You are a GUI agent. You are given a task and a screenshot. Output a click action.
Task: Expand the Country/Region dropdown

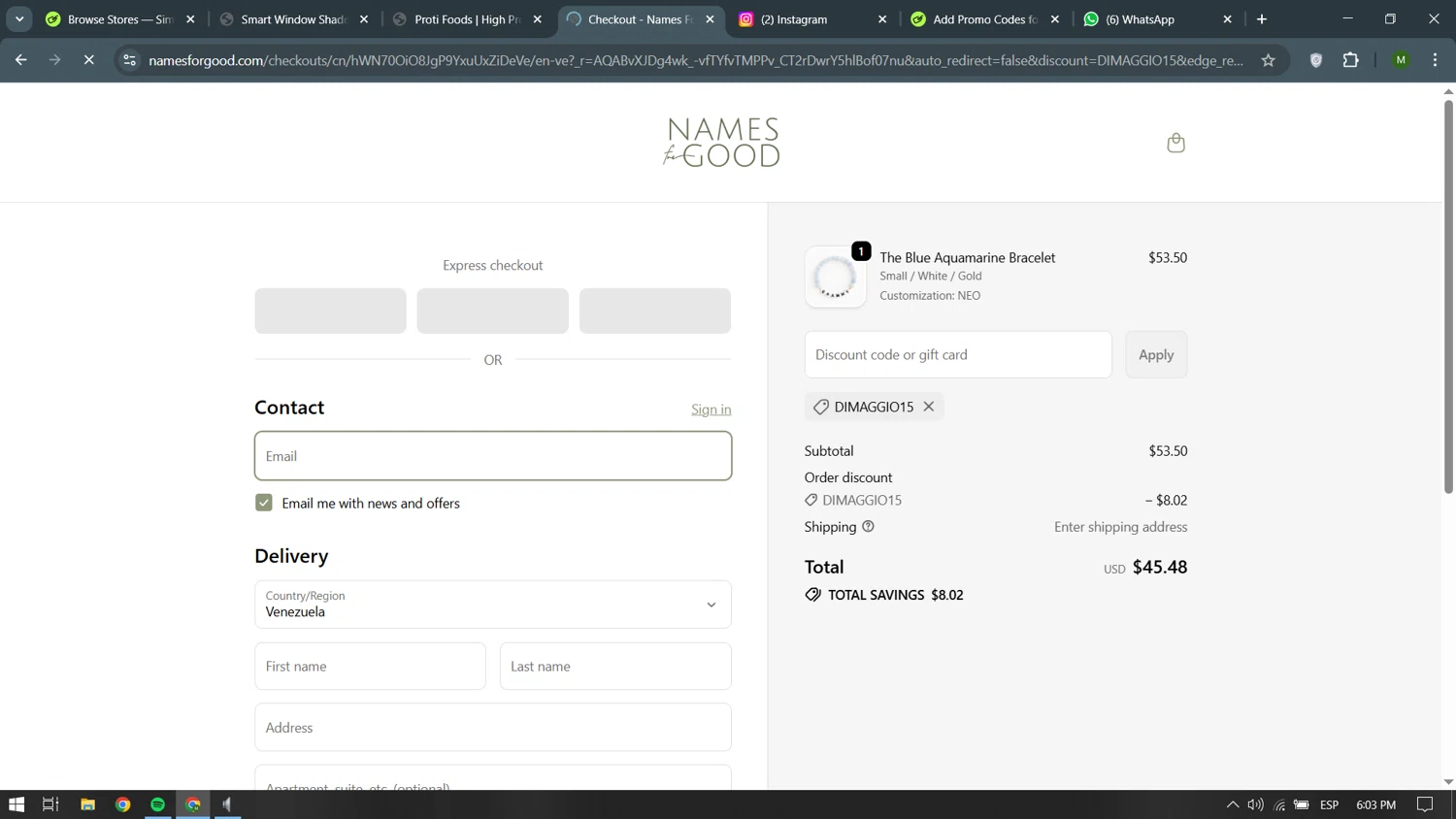point(493,605)
